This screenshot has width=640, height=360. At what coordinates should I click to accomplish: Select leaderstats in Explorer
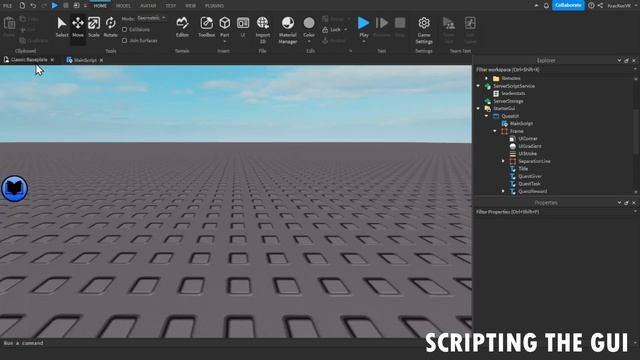pos(513,93)
